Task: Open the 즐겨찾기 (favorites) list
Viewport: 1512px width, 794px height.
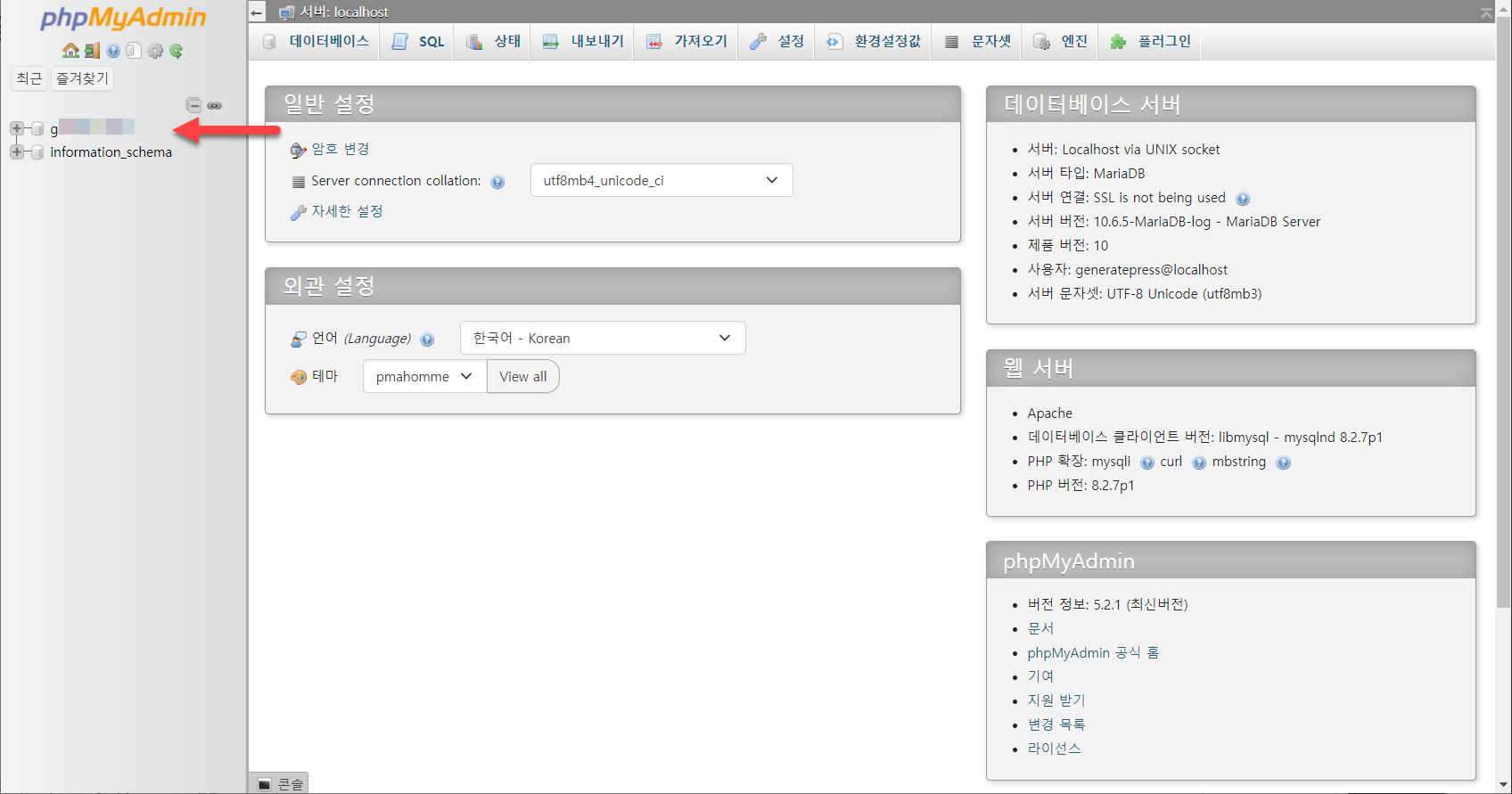Action: (x=82, y=78)
